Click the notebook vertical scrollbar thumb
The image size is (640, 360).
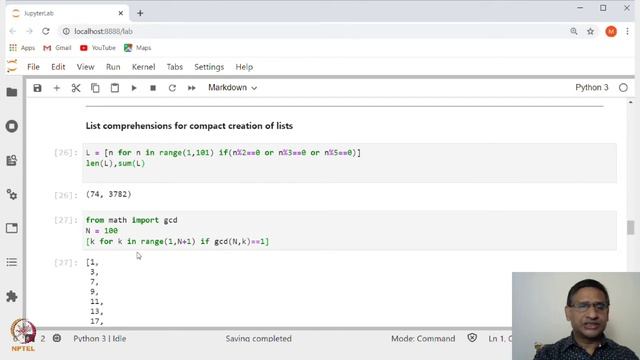point(631,227)
